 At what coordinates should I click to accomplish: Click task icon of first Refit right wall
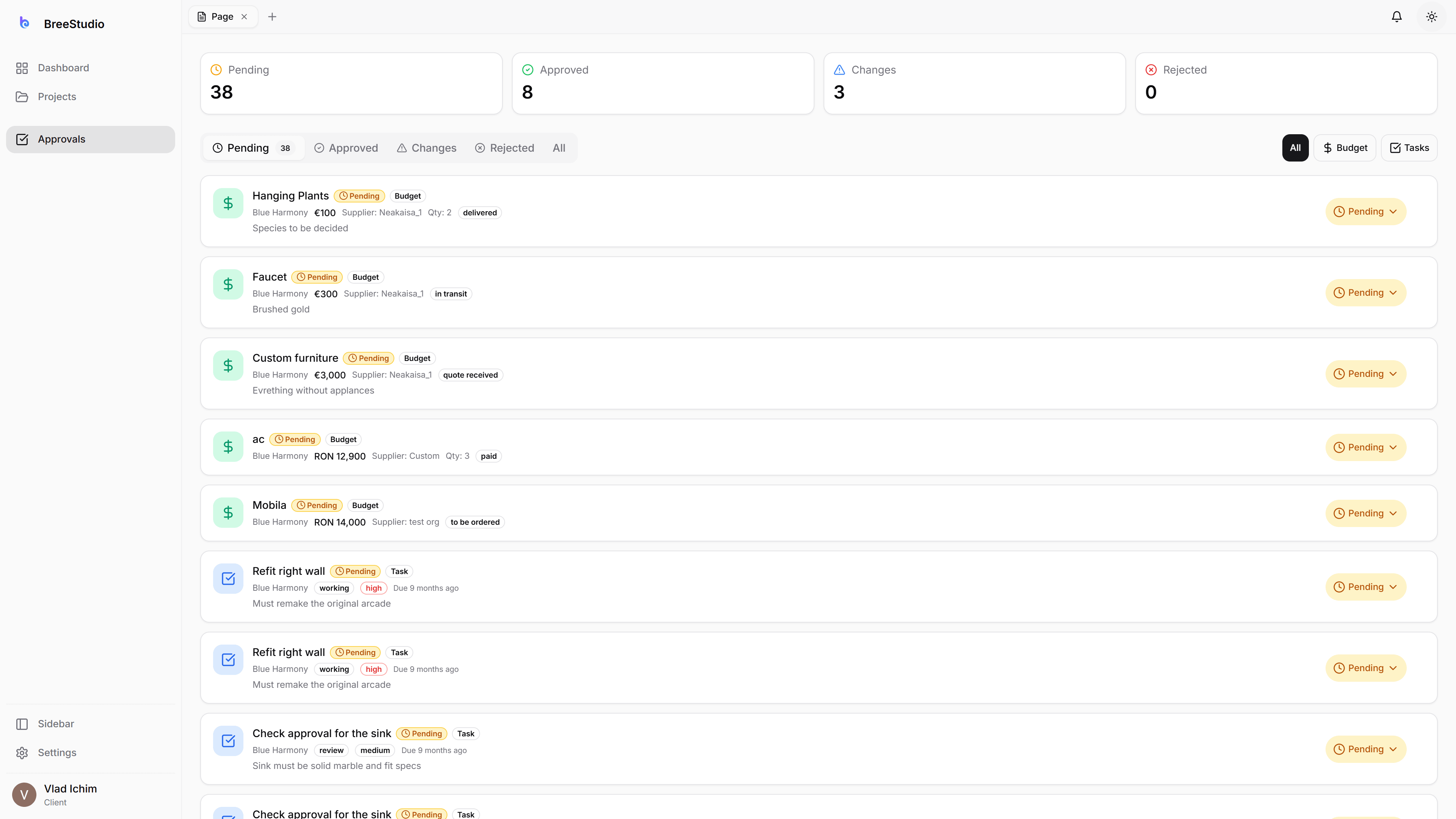228,578
